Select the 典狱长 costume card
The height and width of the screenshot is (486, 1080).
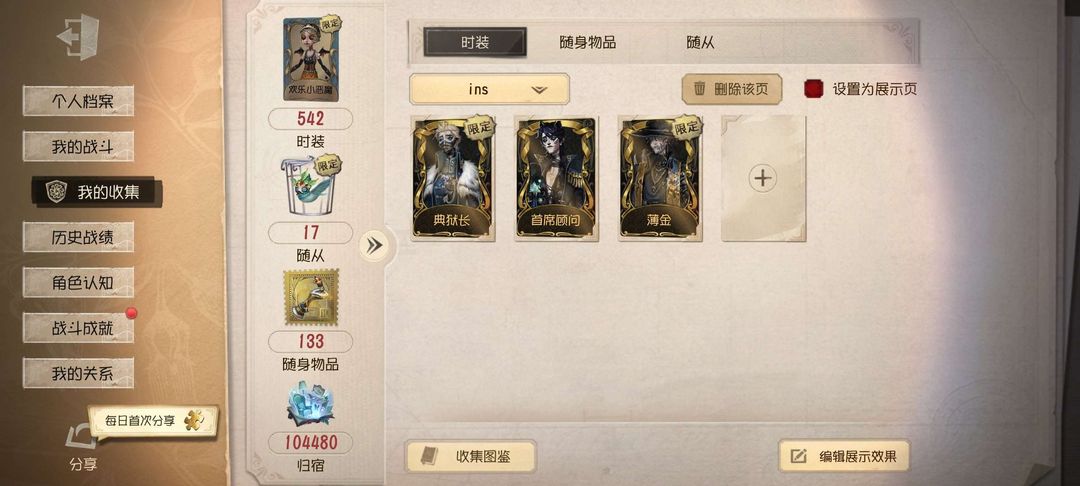point(453,178)
